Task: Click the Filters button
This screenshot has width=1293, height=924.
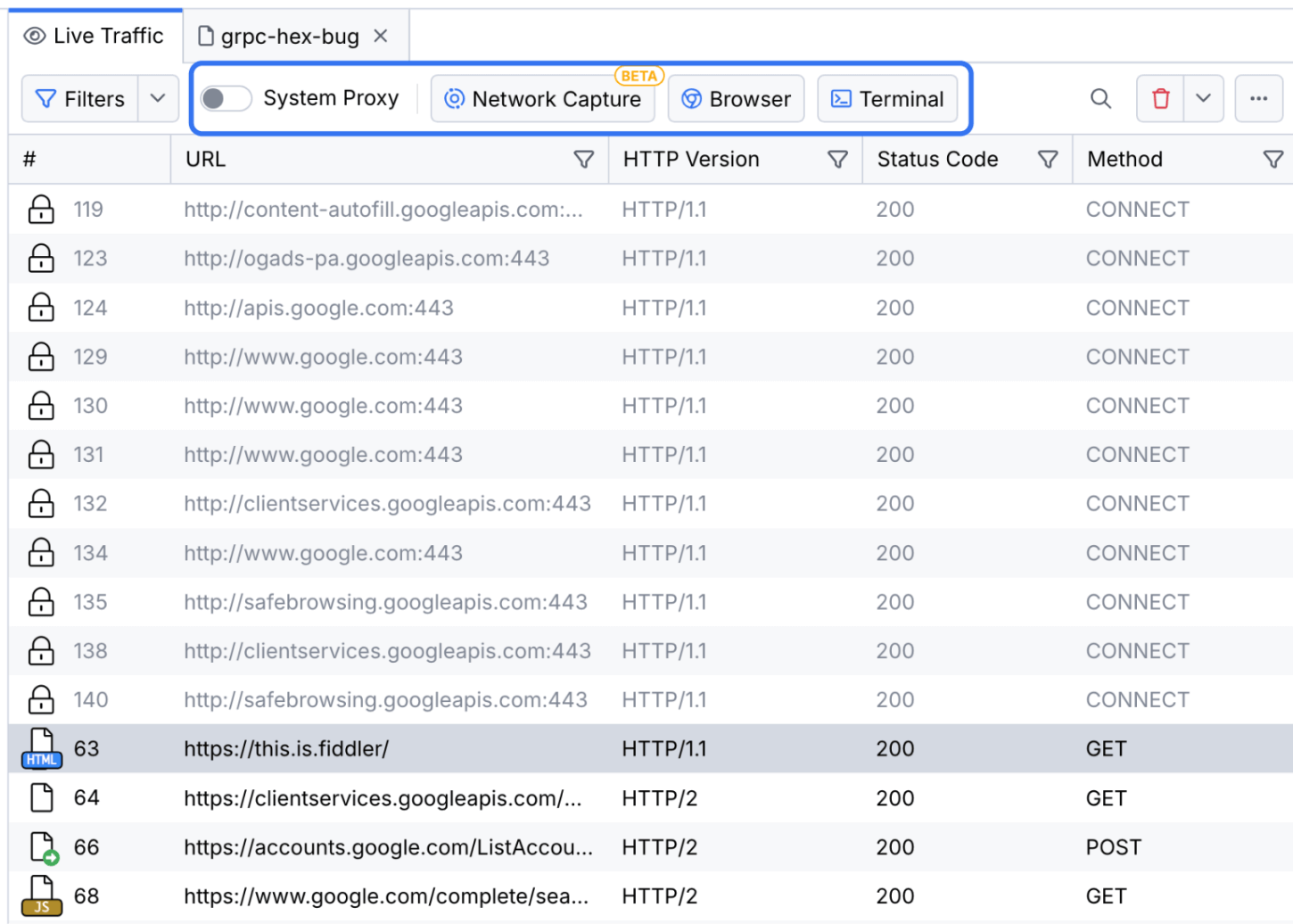Action: [78, 98]
